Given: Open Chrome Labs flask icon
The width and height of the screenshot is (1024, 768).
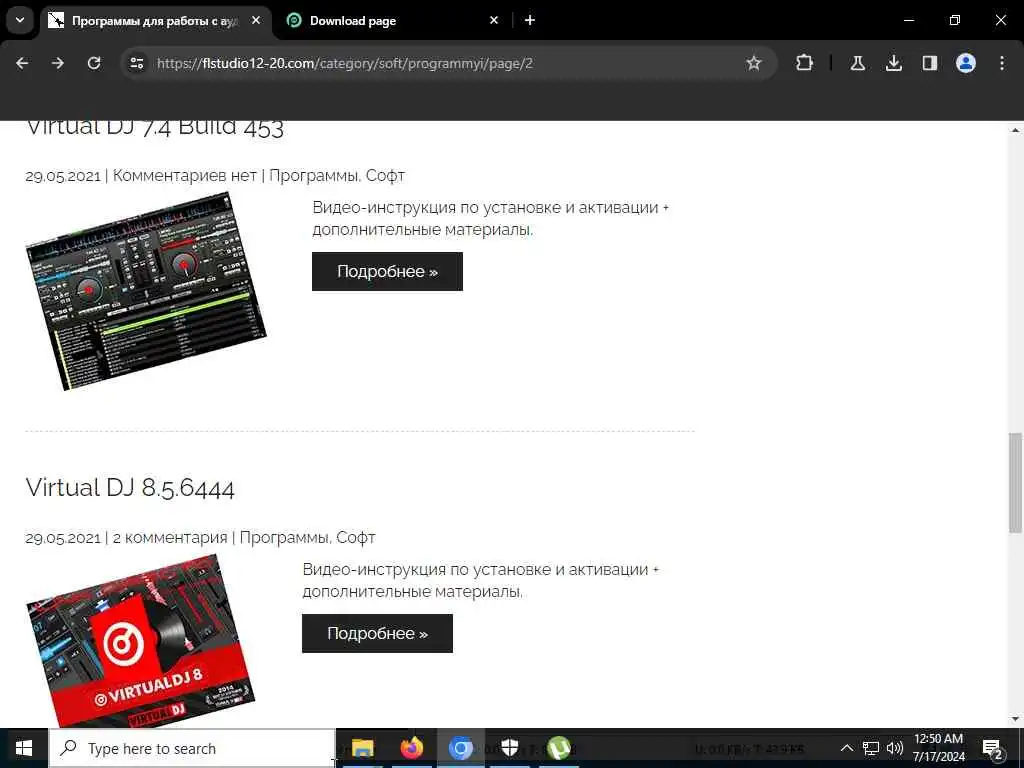Looking at the screenshot, I should pyautogui.click(x=857, y=63).
